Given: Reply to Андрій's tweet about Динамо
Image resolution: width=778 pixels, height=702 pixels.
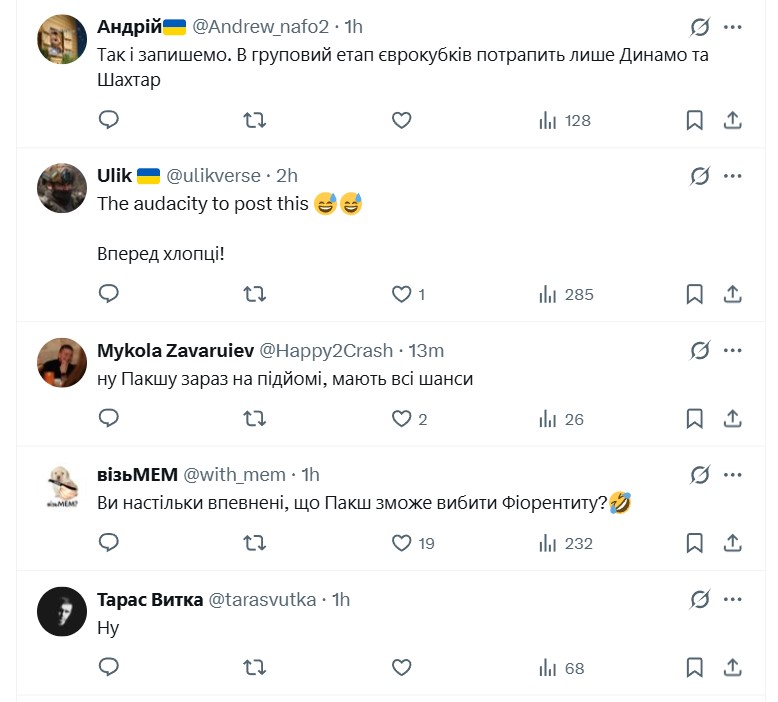Looking at the screenshot, I should pyautogui.click(x=109, y=120).
